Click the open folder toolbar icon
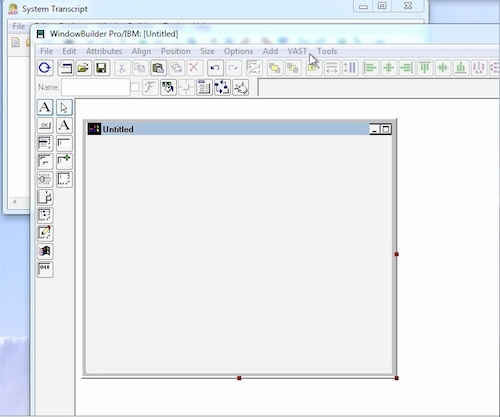Viewport: 500px width, 417px height. [83, 68]
